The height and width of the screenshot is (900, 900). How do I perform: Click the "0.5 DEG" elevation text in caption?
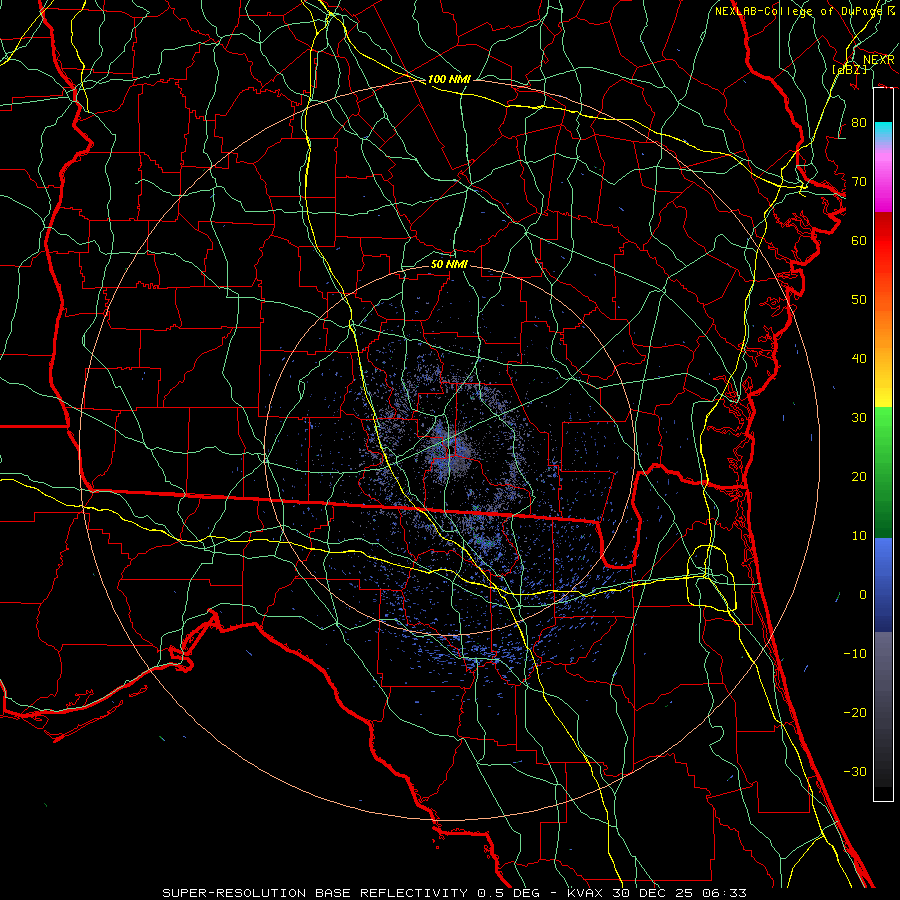pos(508,893)
